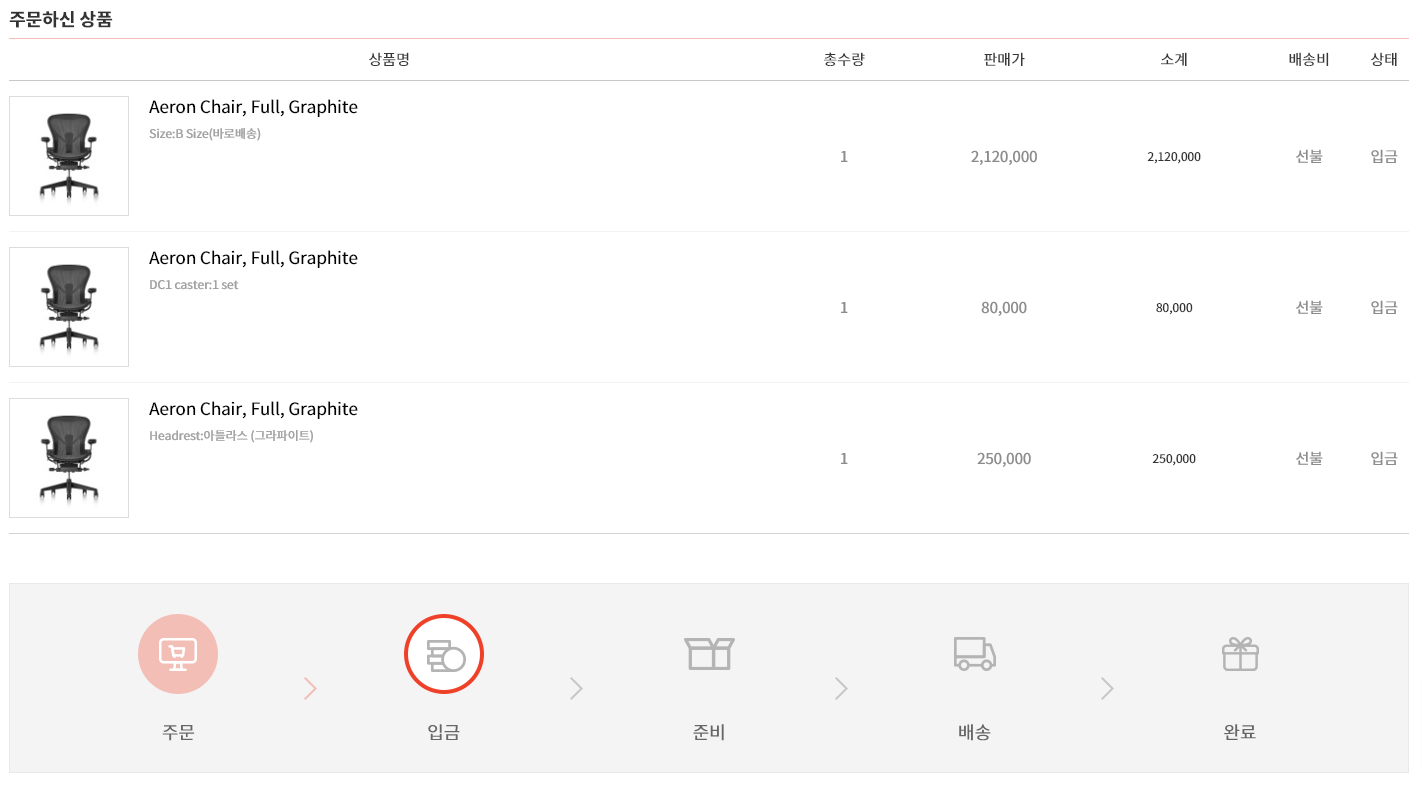Screen dimensions: 1422x786
Task: Click the 준비 step label
Action: click(709, 732)
